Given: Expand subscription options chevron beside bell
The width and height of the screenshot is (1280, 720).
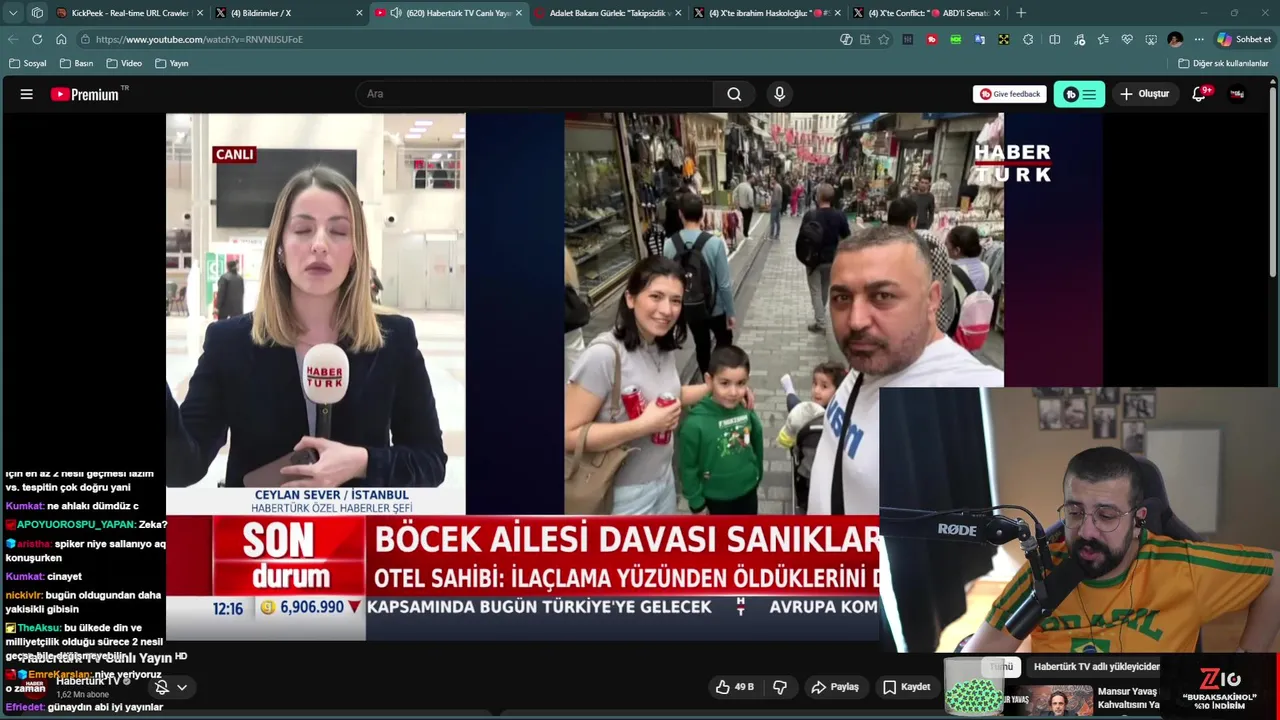Looking at the screenshot, I should [x=182, y=687].
